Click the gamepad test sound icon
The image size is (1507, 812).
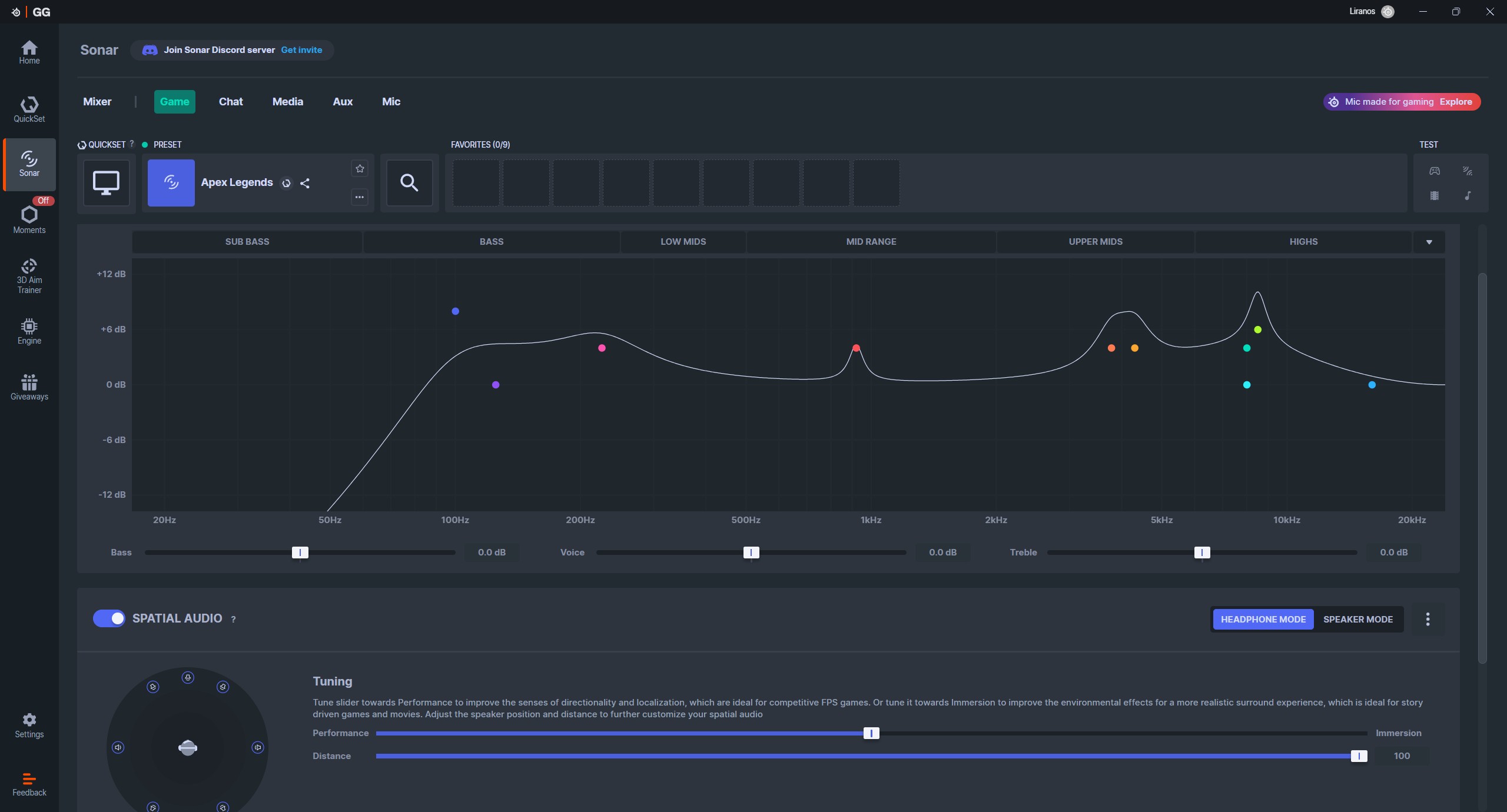[1435, 171]
